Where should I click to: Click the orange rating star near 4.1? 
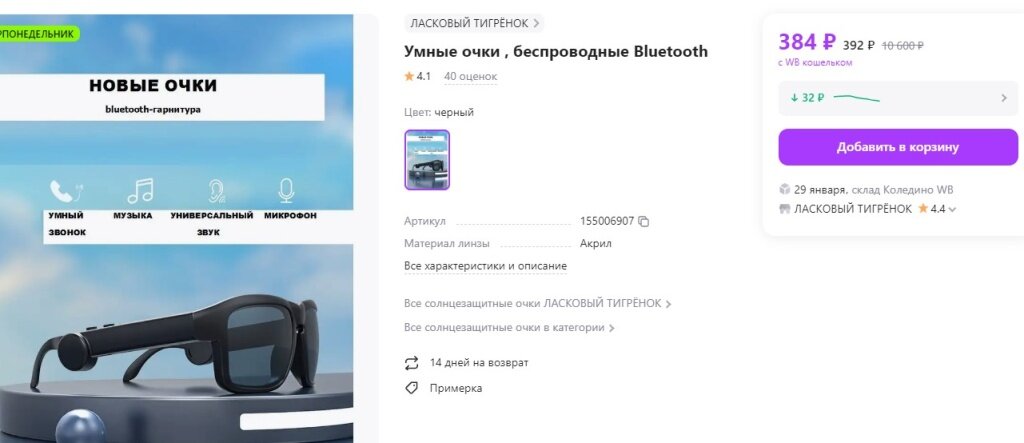409,76
